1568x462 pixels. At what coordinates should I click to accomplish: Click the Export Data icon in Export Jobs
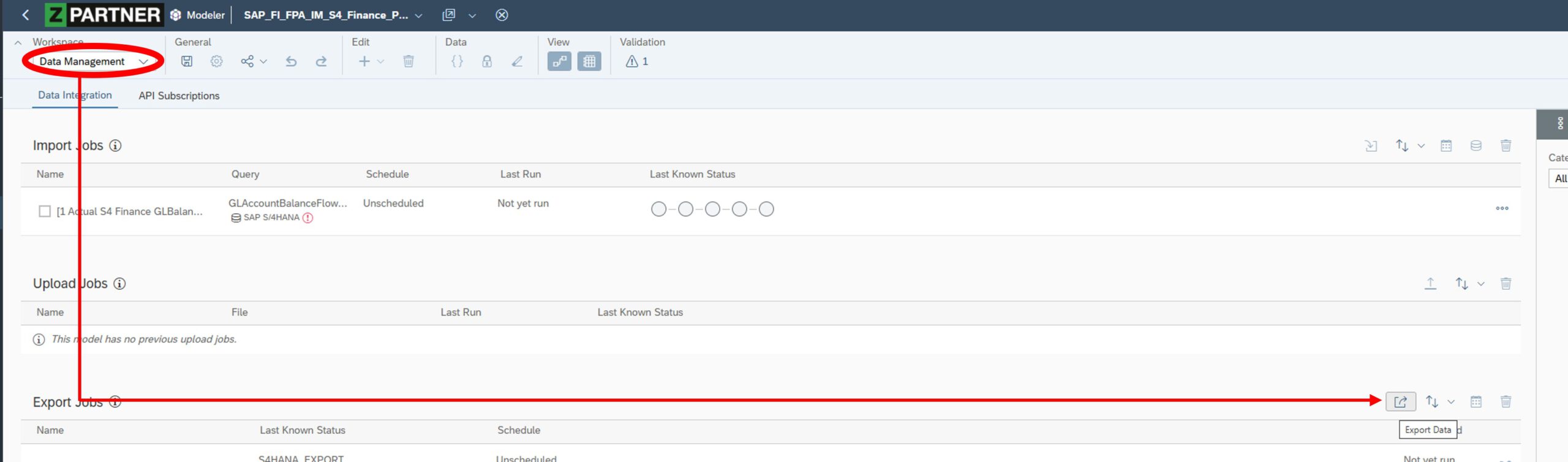click(1401, 402)
